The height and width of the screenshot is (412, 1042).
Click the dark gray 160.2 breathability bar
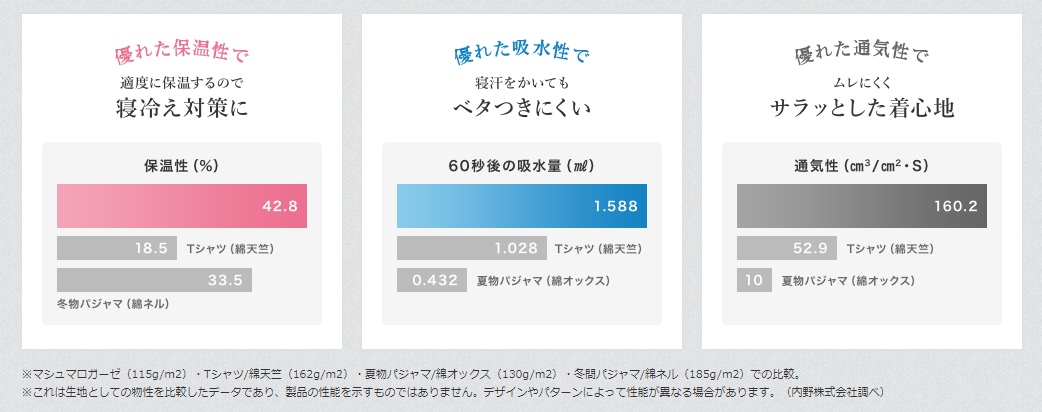(x=861, y=206)
